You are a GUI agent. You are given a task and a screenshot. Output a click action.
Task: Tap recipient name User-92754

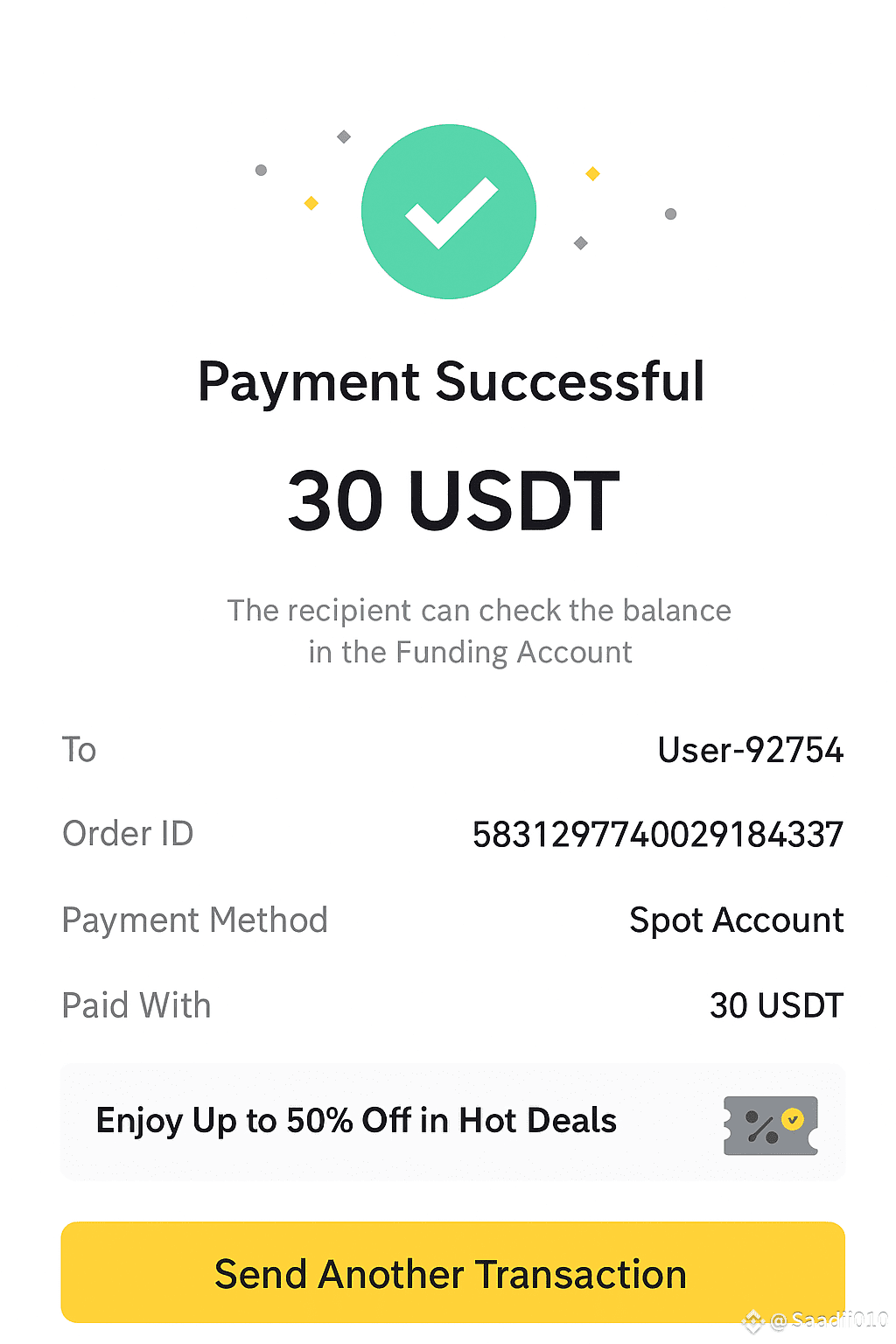[751, 750]
